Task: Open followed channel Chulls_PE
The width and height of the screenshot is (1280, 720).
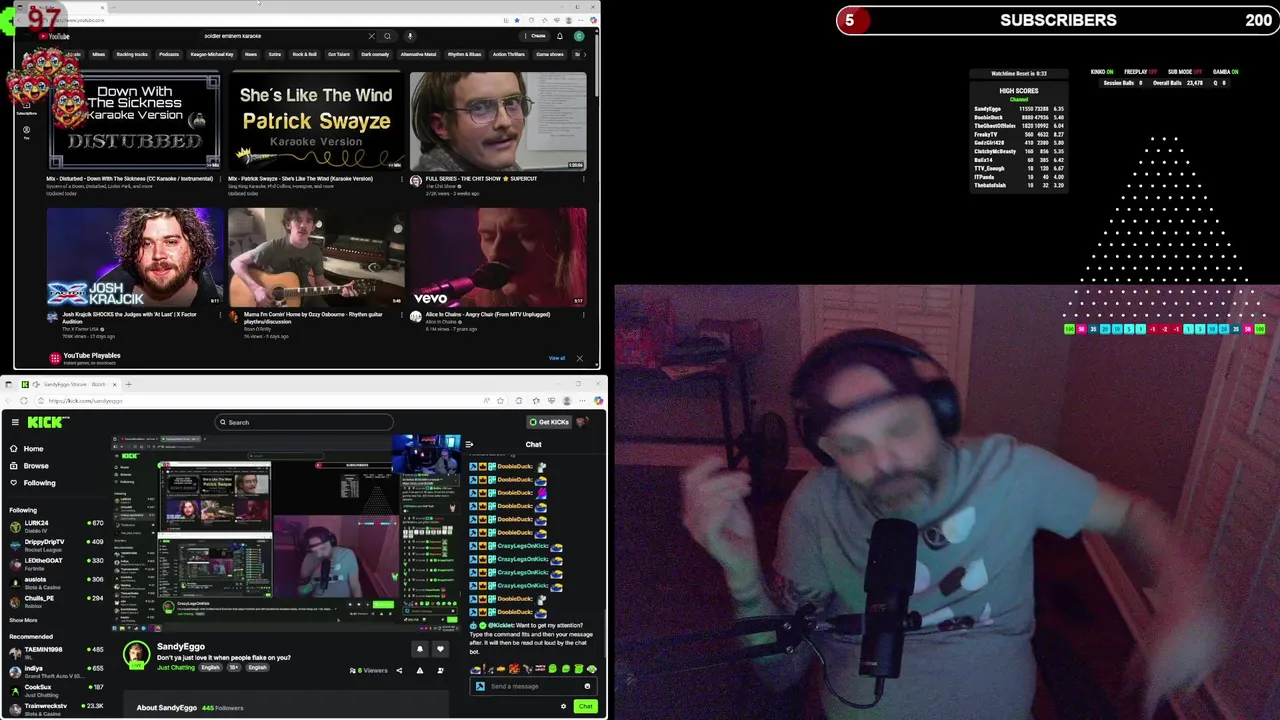Action: (x=56, y=600)
